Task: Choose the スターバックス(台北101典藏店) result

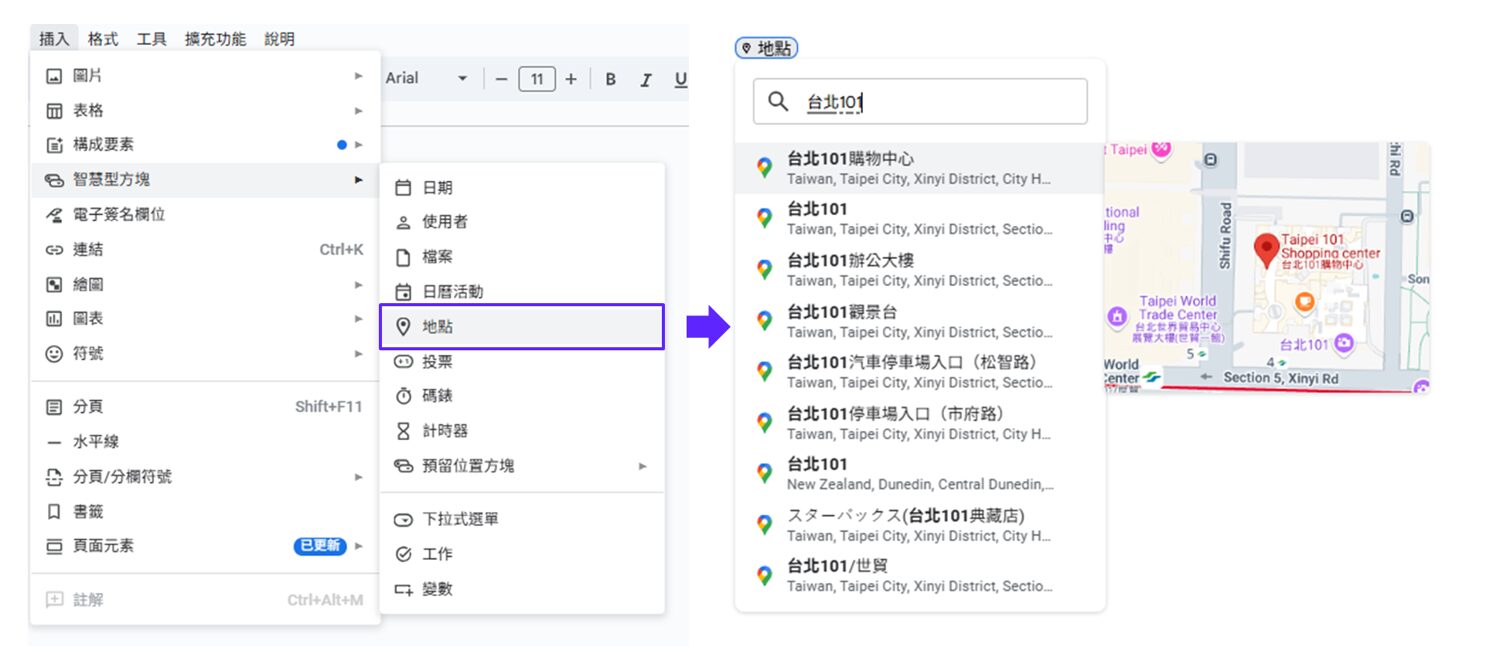Action: coord(920,525)
